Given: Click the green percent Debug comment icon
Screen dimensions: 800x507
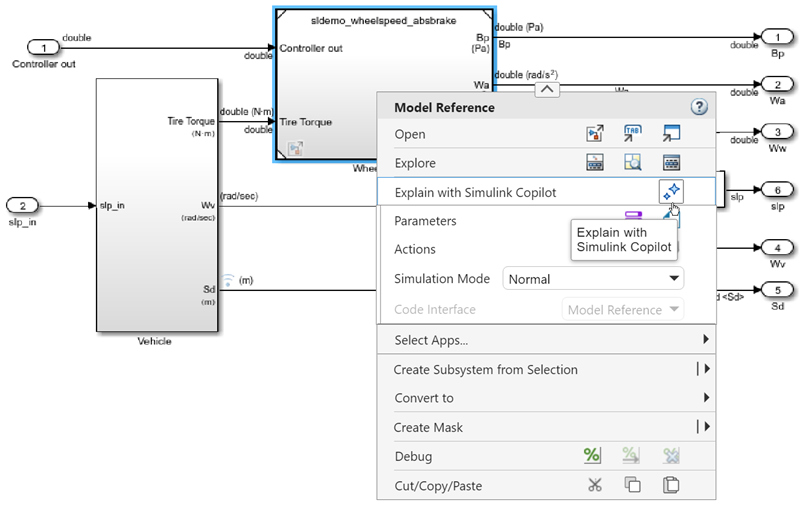Looking at the screenshot, I should tap(592, 456).
